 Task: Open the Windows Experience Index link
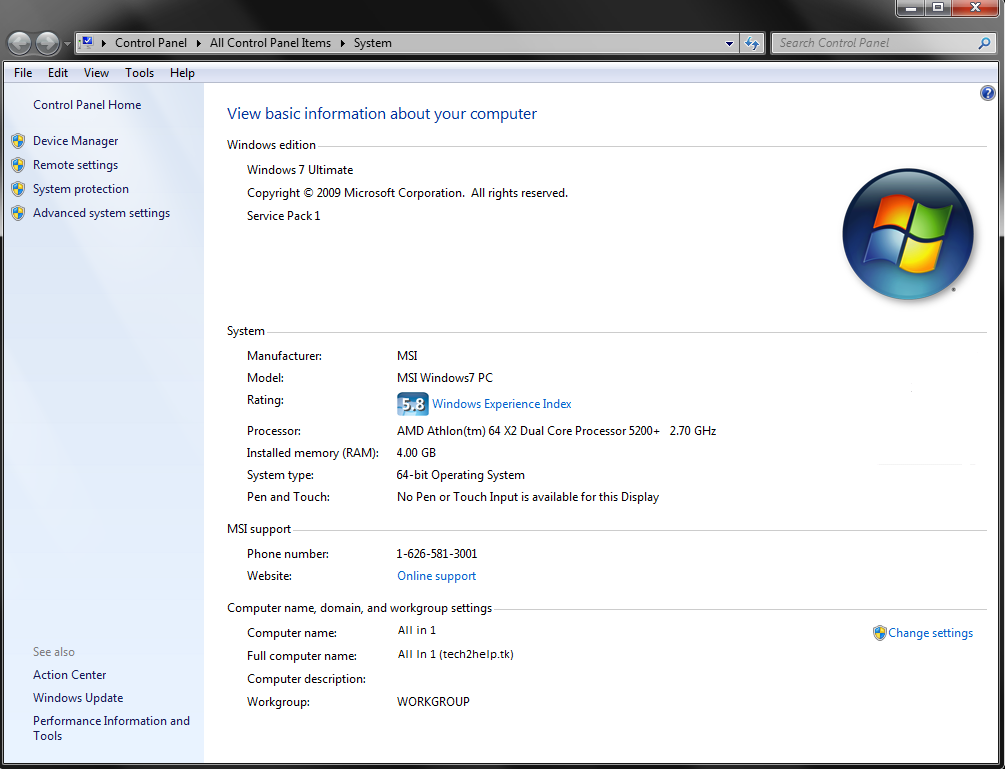(501, 404)
